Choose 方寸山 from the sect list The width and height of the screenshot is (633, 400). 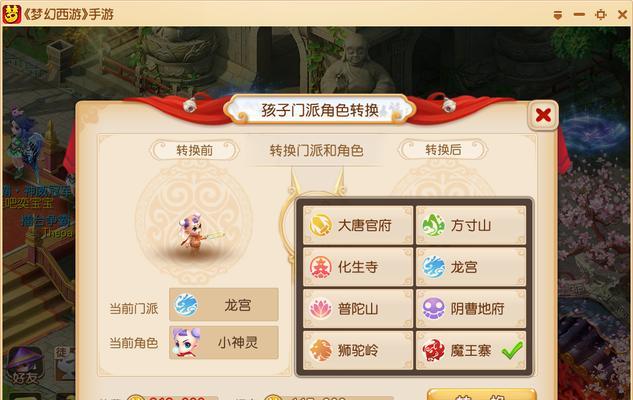coord(471,225)
